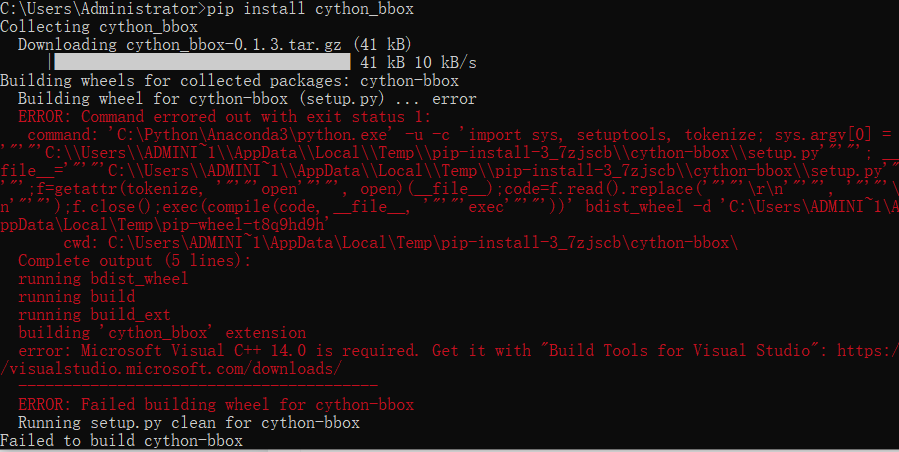
Task: Click the 'pip install cython_bbox' command text
Action: pos(307,9)
